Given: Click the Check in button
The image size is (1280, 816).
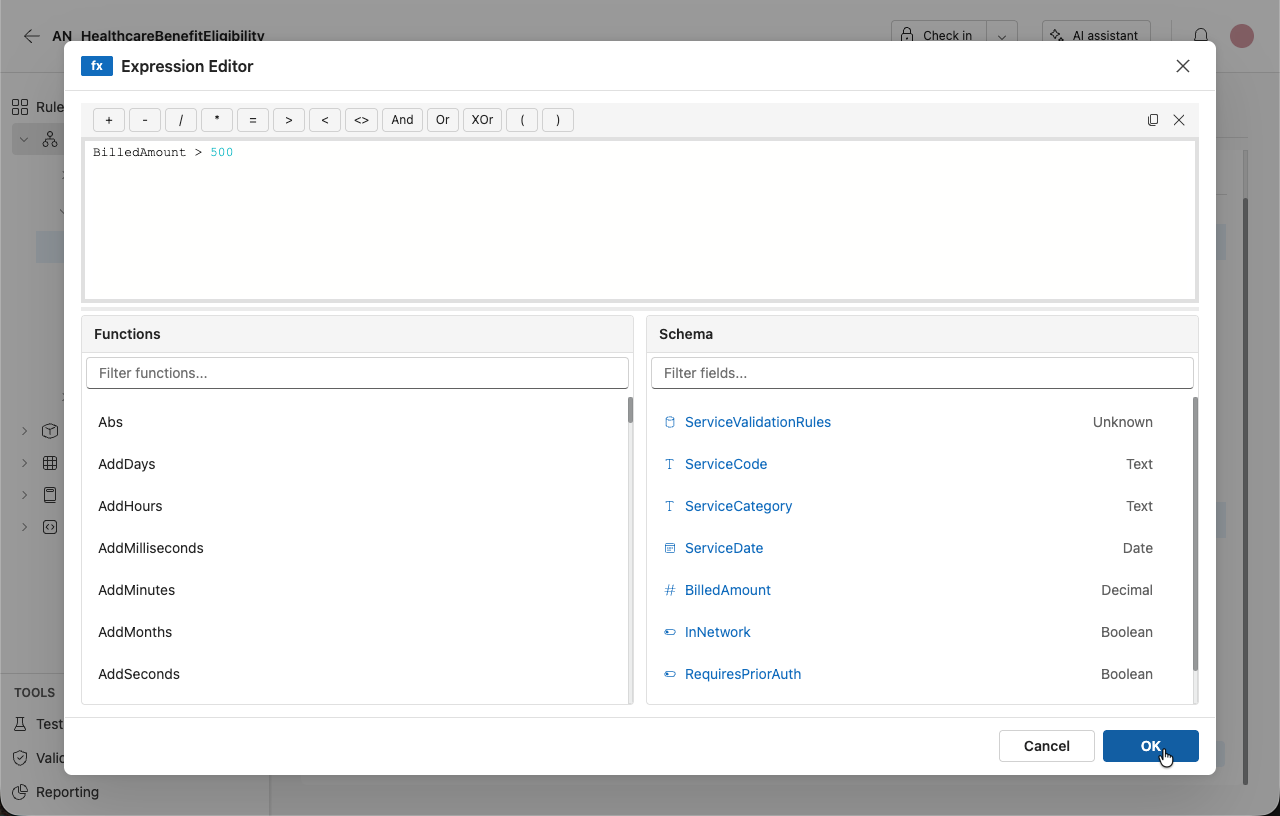Looking at the screenshot, I should 939,36.
